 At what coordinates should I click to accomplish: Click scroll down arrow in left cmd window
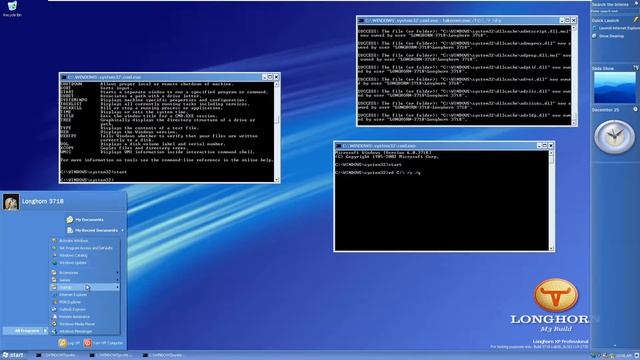click(x=277, y=179)
